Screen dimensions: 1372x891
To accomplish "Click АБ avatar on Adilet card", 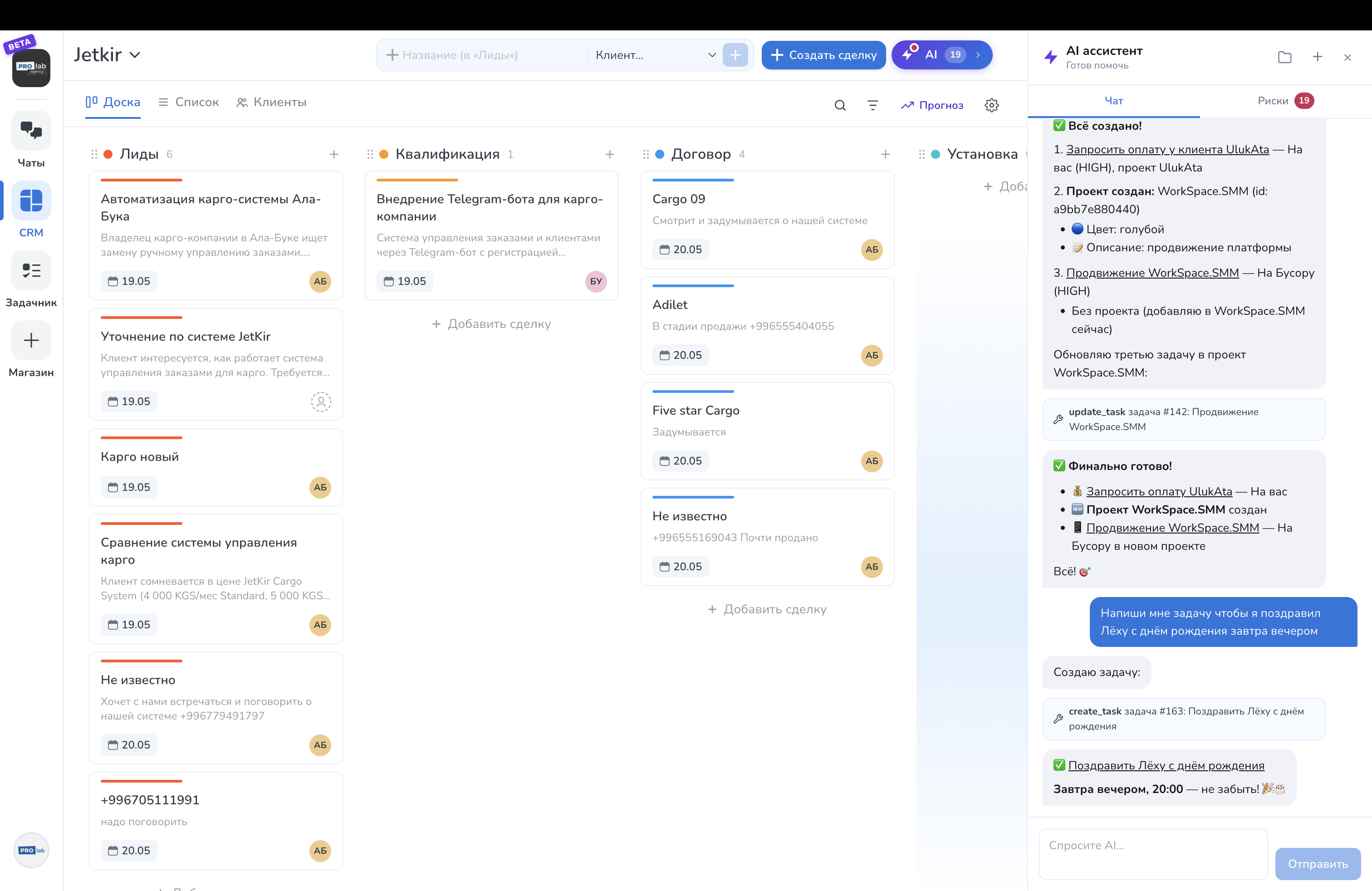I will (872, 355).
